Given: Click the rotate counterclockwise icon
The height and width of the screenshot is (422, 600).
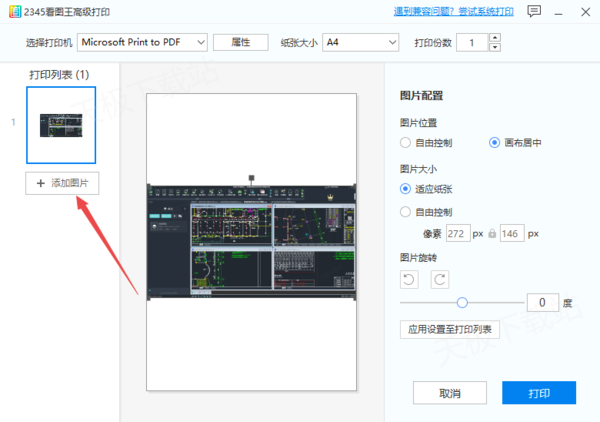Looking at the screenshot, I should click(407, 278).
